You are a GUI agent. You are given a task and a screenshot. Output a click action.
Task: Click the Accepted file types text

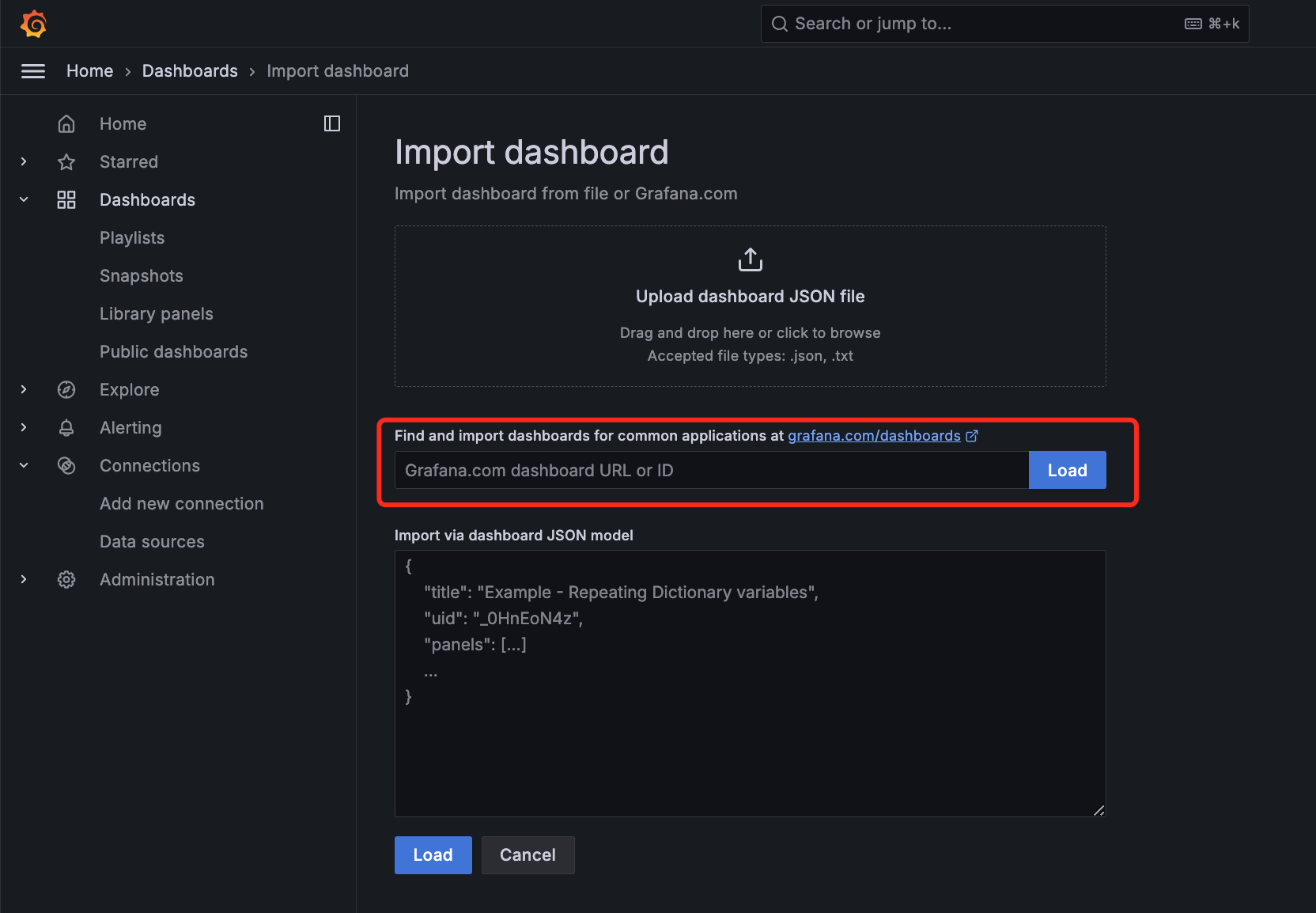tap(751, 356)
